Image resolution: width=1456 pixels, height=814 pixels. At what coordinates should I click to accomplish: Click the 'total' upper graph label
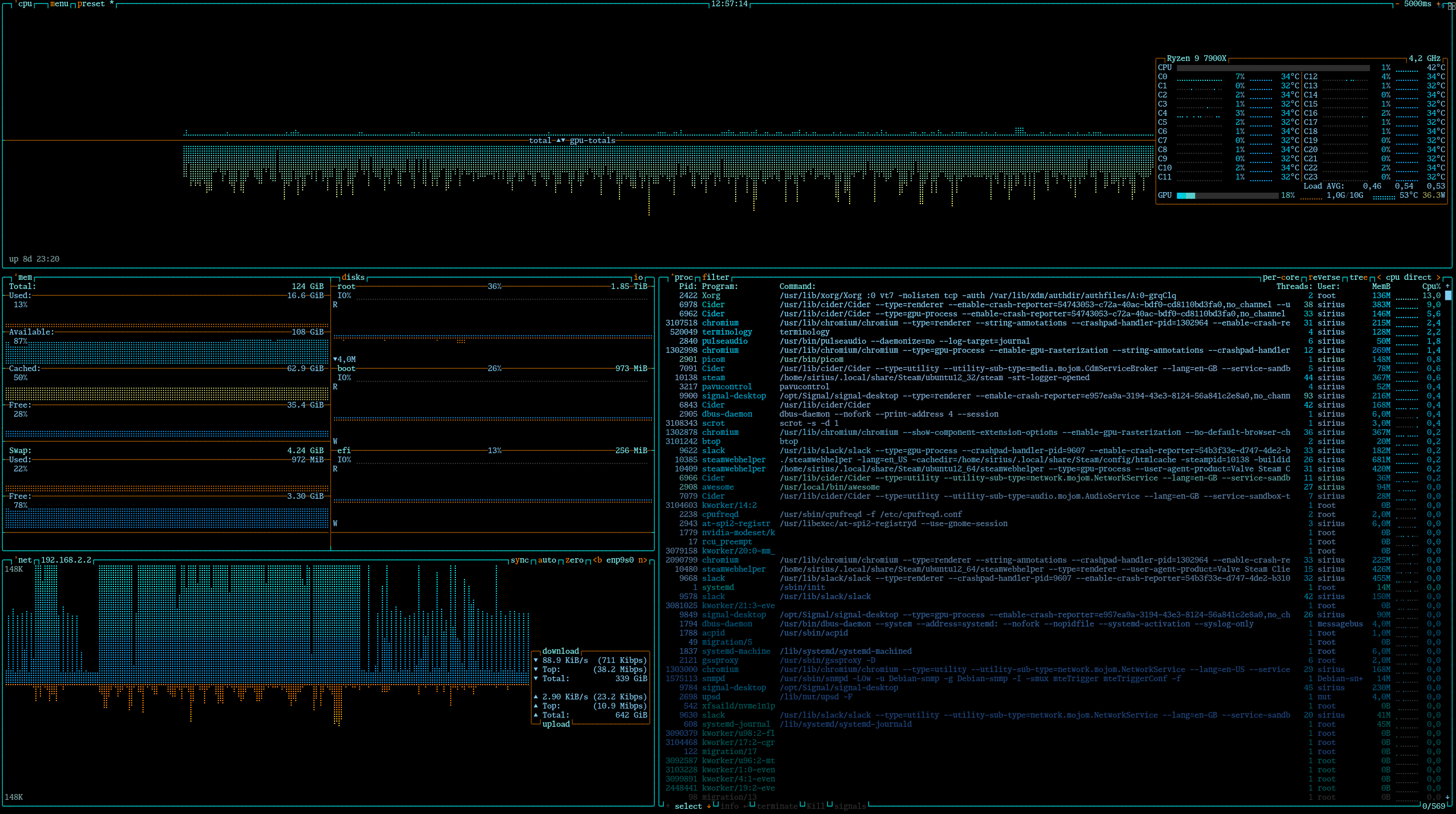pos(540,141)
